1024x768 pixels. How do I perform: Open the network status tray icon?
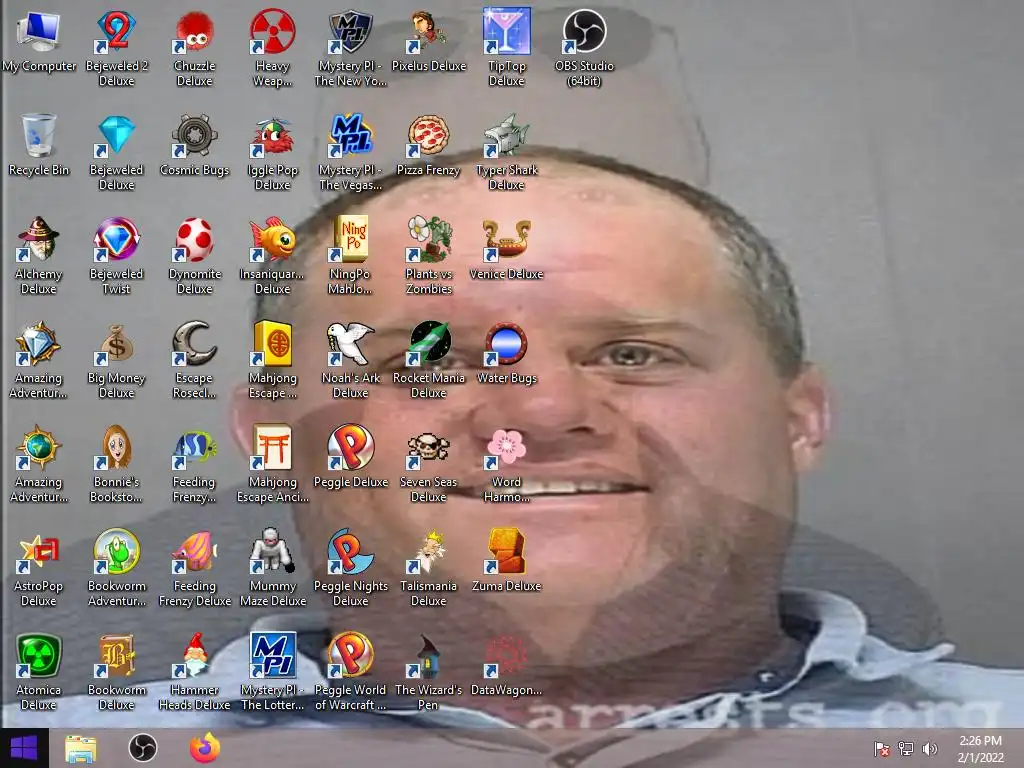(x=906, y=749)
